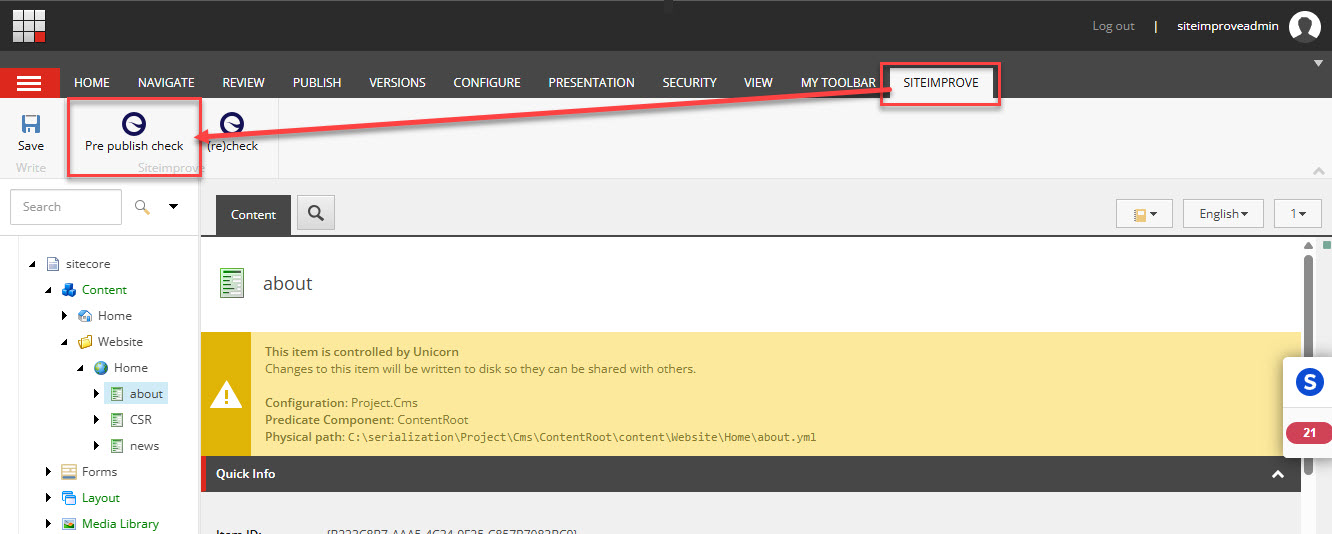The width and height of the screenshot is (1332, 534).
Task: Open the red hamburger menu button
Action: point(30,83)
